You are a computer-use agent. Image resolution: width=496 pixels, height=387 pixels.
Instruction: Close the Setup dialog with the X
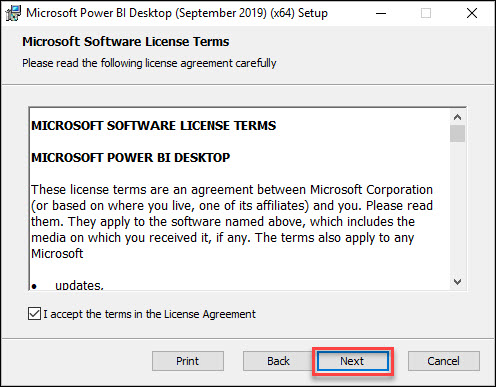[472, 13]
